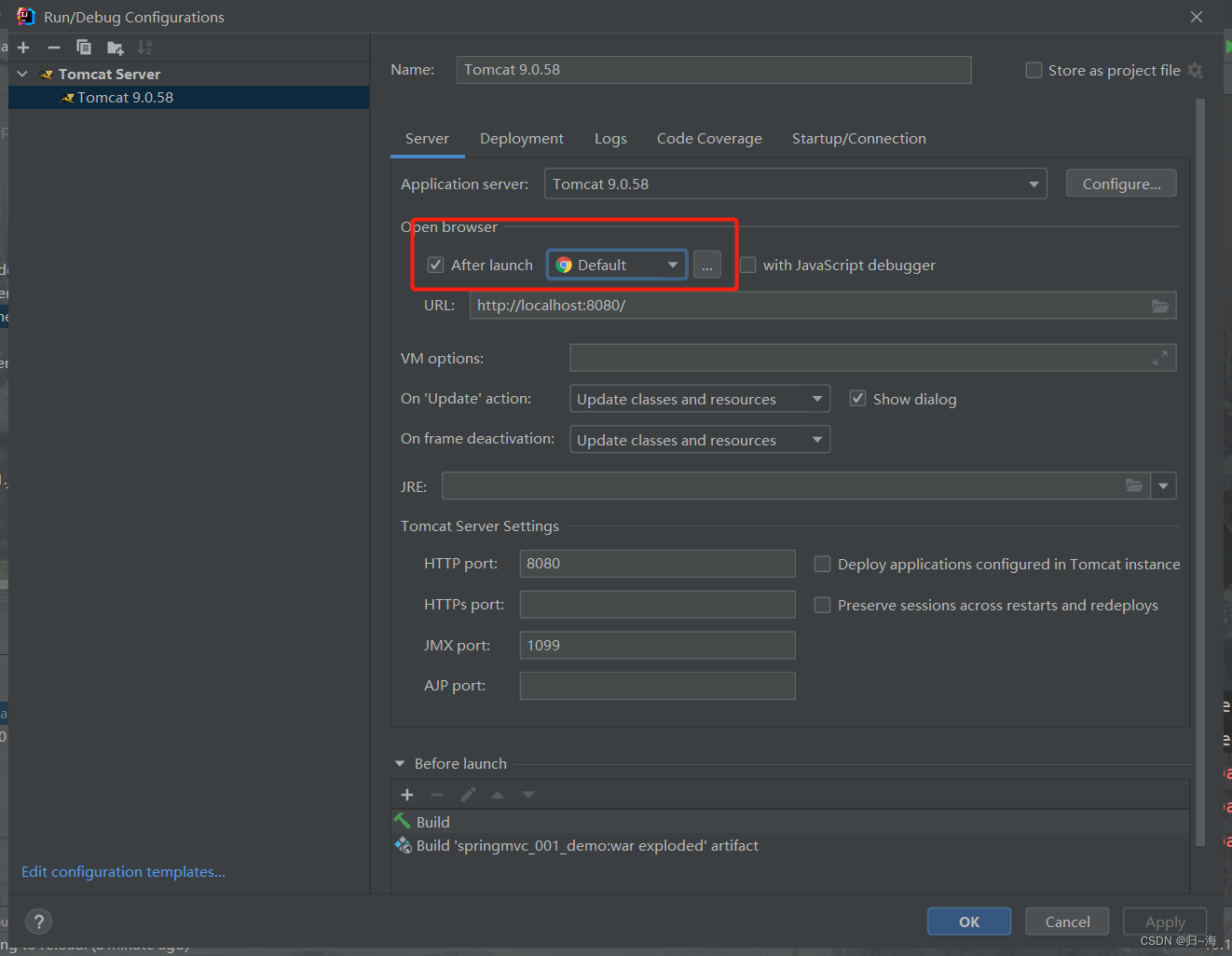The width and height of the screenshot is (1232, 956).
Task: Browse for JRE folder icon
Action: coord(1134,485)
